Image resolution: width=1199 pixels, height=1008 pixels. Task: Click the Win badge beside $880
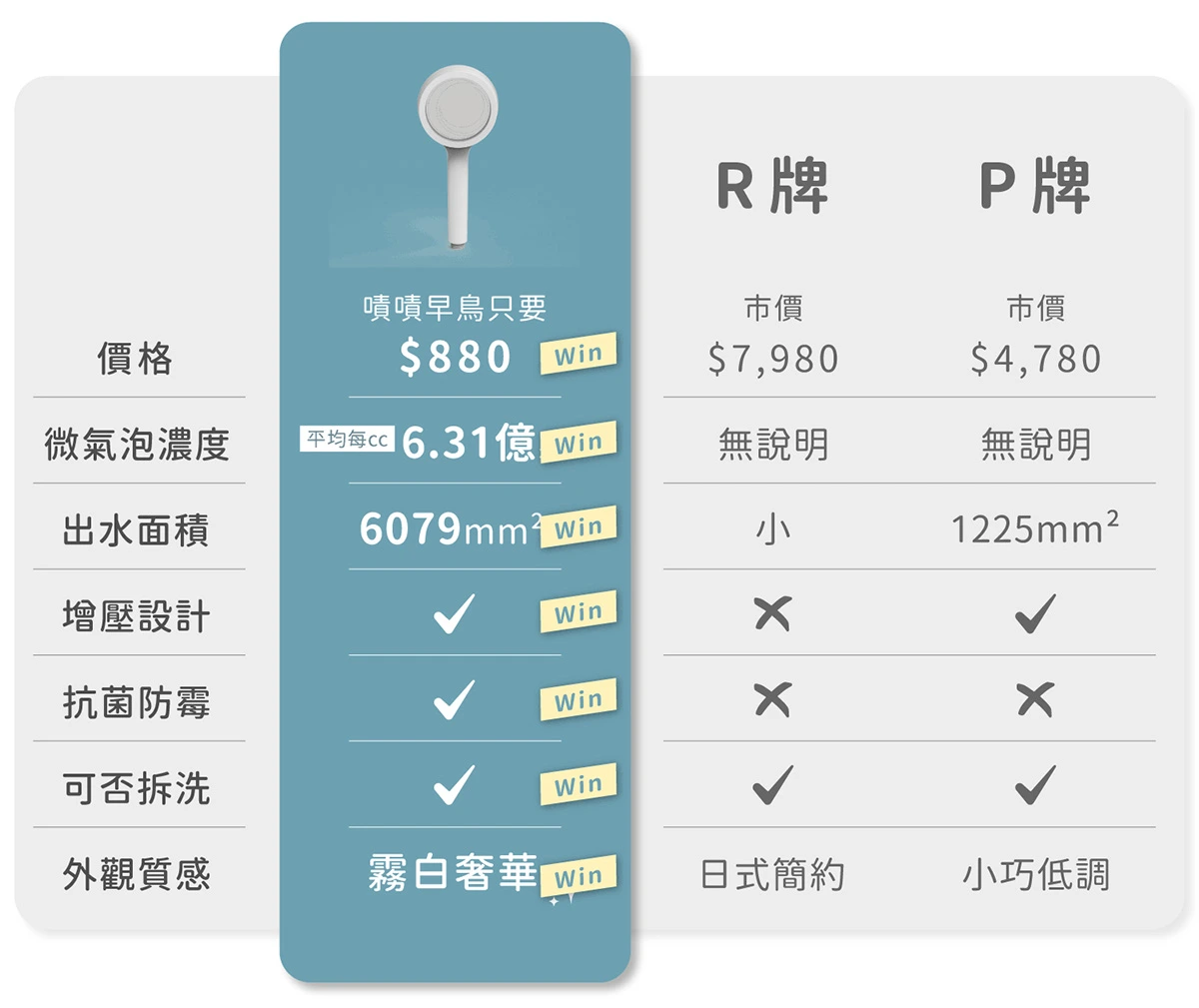pos(579,354)
